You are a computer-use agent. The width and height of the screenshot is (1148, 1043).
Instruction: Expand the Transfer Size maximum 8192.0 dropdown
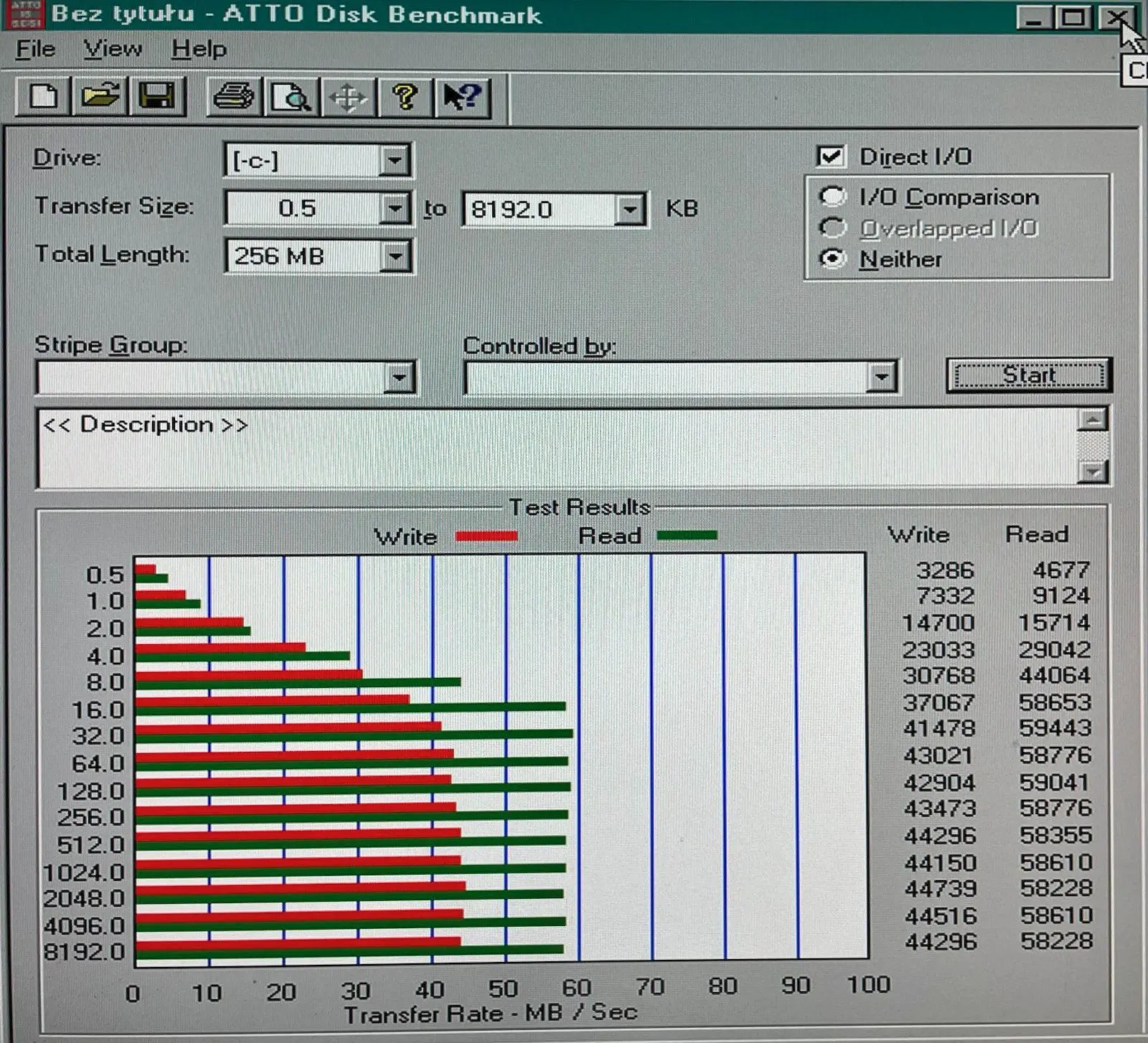[x=630, y=209]
